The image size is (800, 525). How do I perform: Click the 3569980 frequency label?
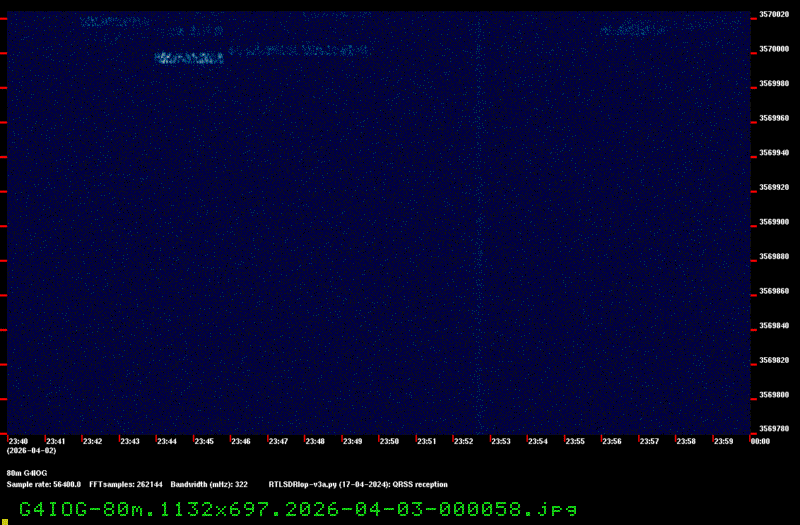tap(774, 83)
